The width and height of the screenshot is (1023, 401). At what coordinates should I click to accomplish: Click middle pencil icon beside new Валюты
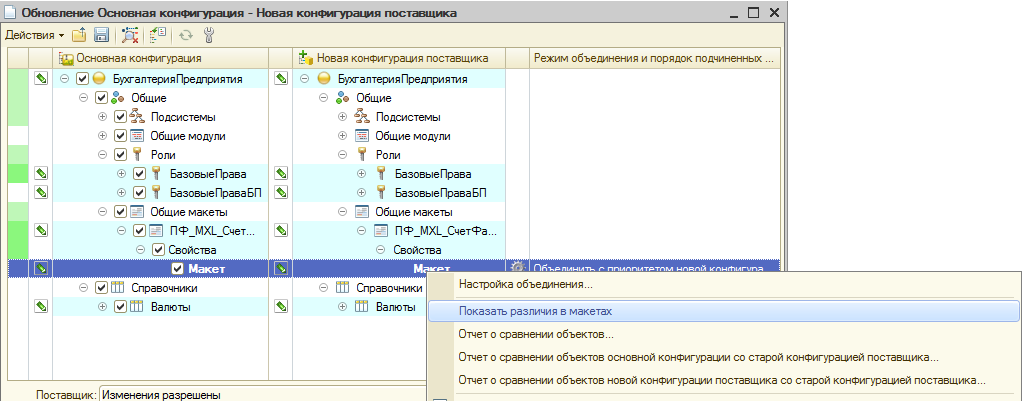(x=281, y=306)
